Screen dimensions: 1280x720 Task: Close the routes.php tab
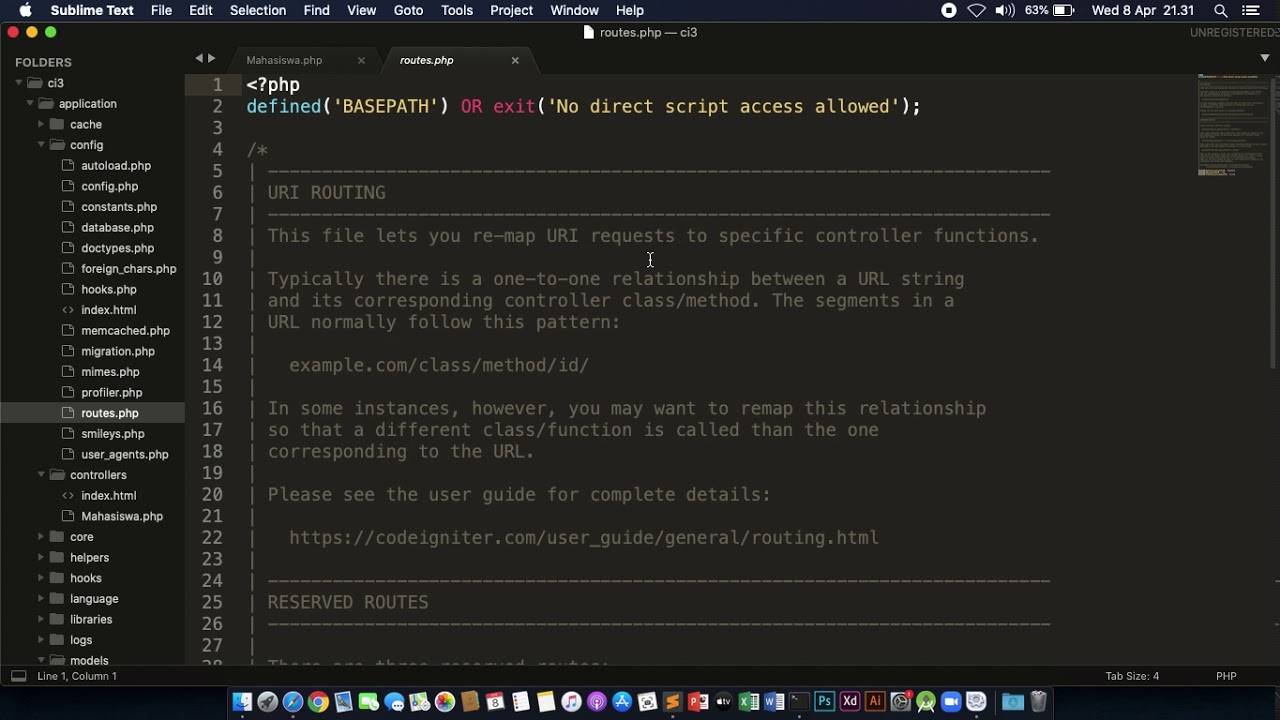(x=515, y=60)
